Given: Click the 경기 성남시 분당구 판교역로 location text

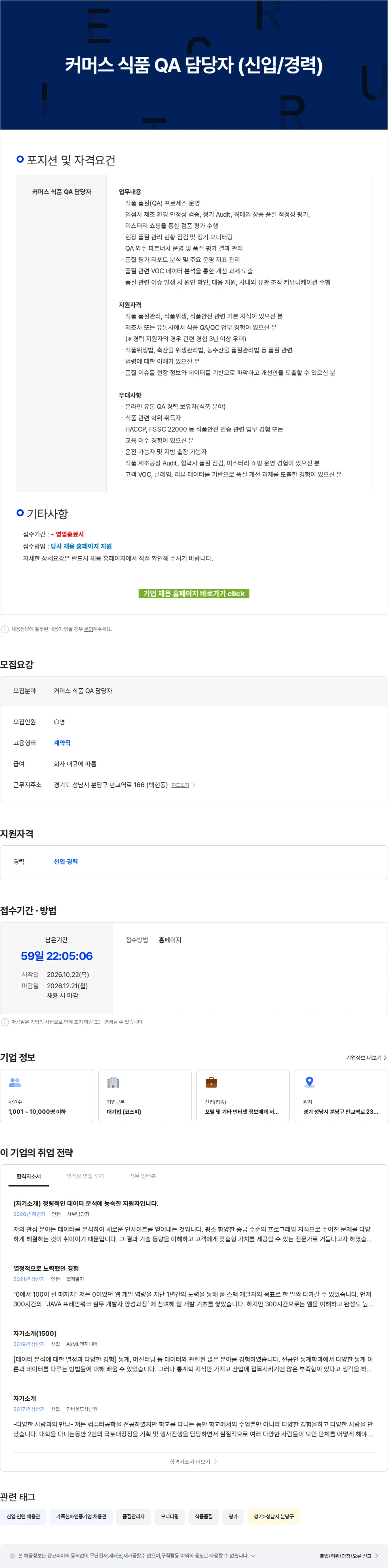Looking at the screenshot, I should click(x=340, y=1112).
